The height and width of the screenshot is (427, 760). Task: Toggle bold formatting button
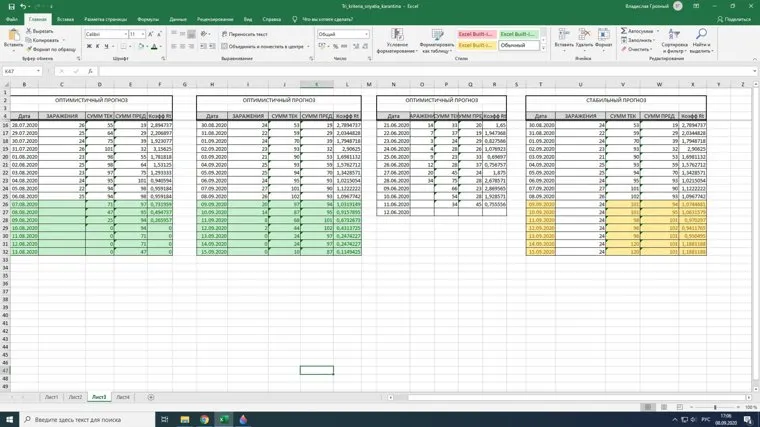coord(89,47)
